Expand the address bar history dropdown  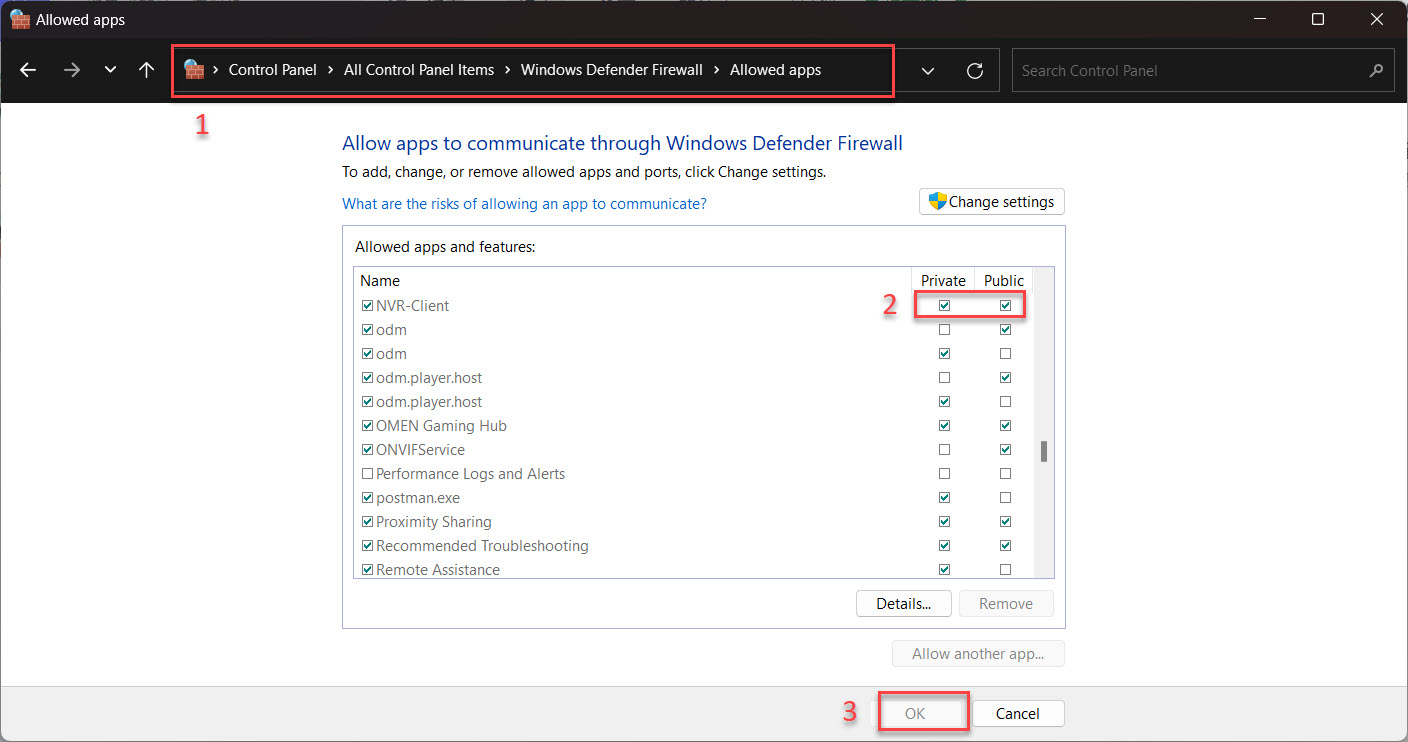pos(928,71)
